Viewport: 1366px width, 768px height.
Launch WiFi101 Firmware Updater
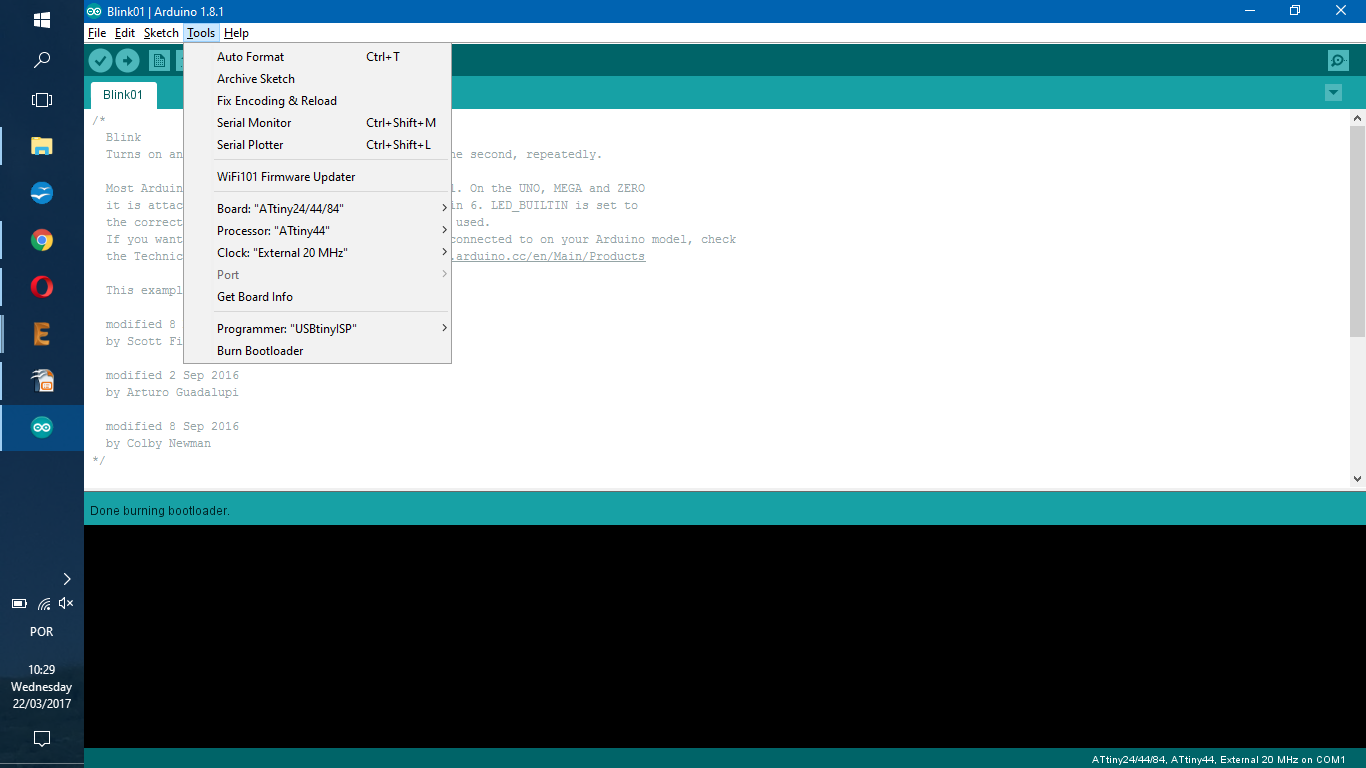click(x=317, y=177)
